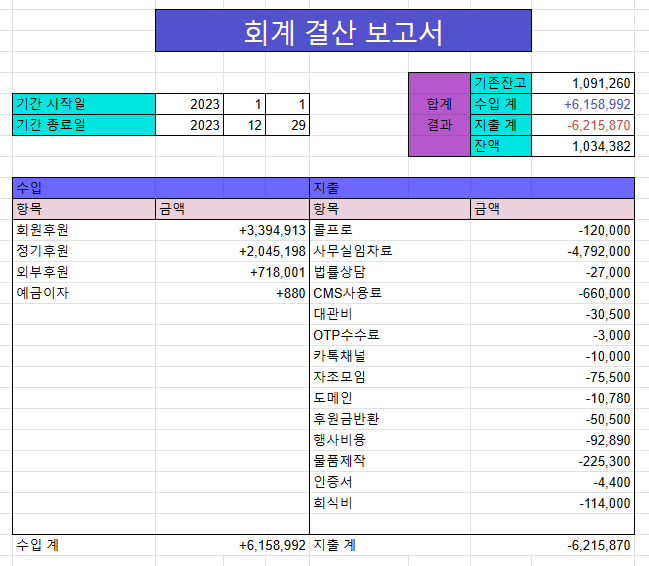The image size is (649, 566).
Task: Click the 지출 계 label in summary box
Action: (501, 125)
